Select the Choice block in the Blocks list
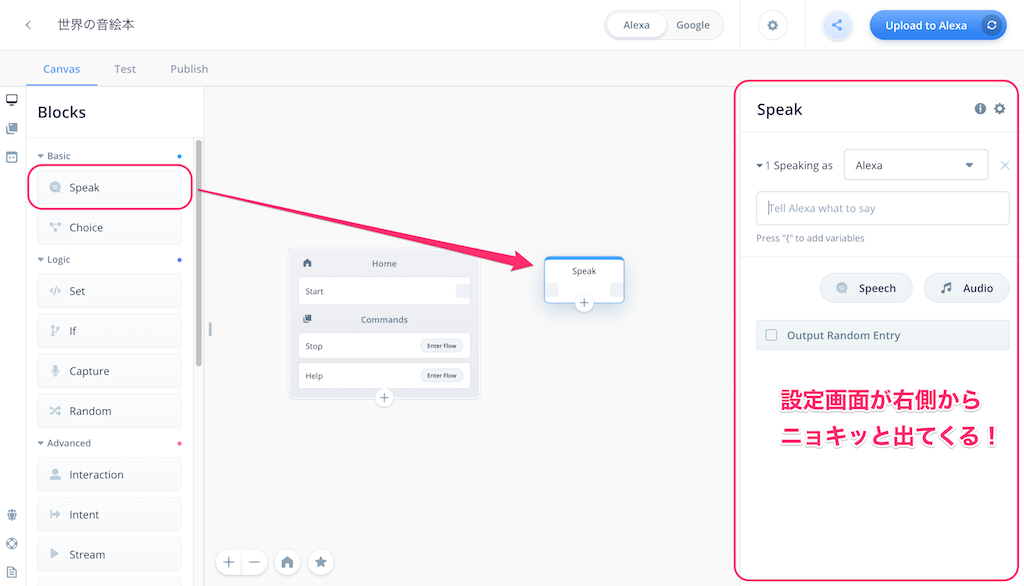The height and width of the screenshot is (586, 1024). coord(110,227)
